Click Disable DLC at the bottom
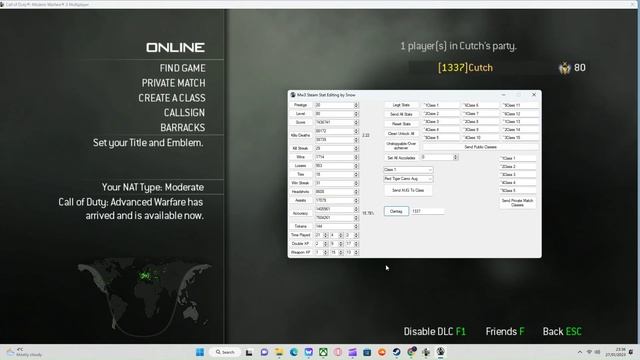The image size is (640, 360). coord(435,331)
